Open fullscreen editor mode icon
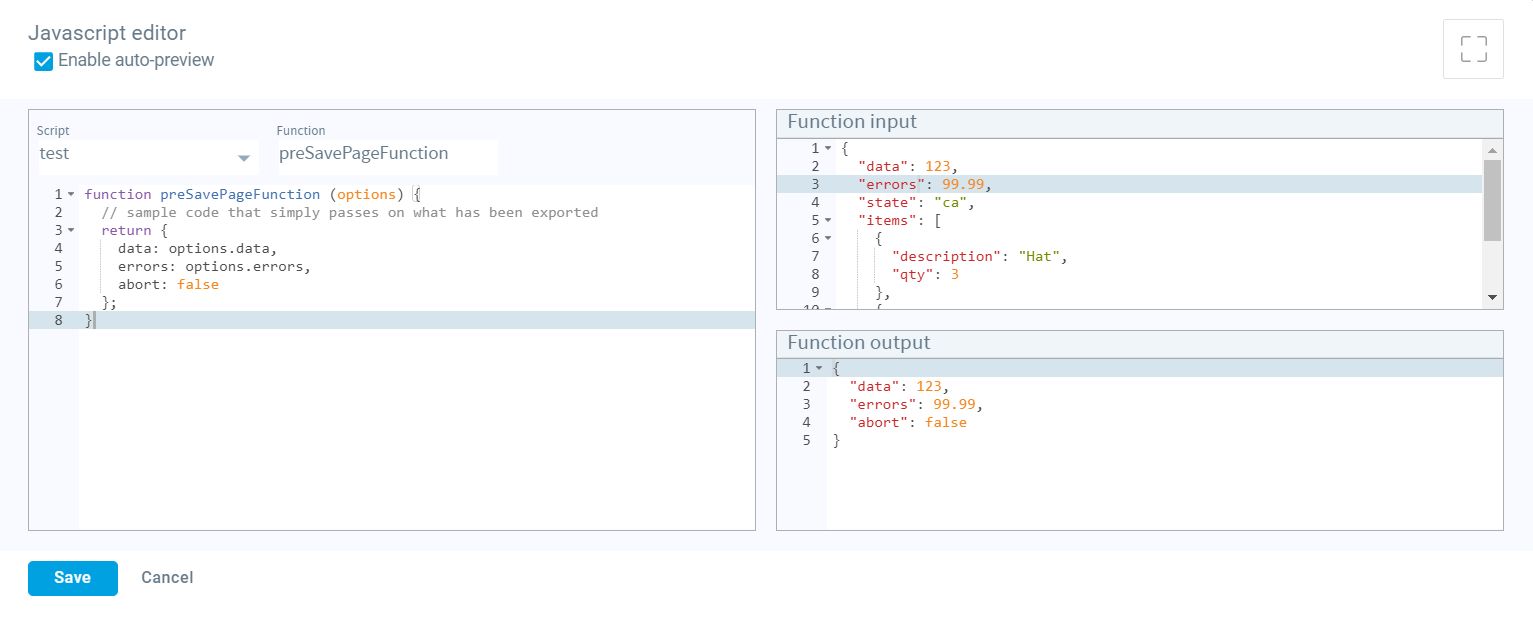1533x624 pixels. [x=1473, y=49]
